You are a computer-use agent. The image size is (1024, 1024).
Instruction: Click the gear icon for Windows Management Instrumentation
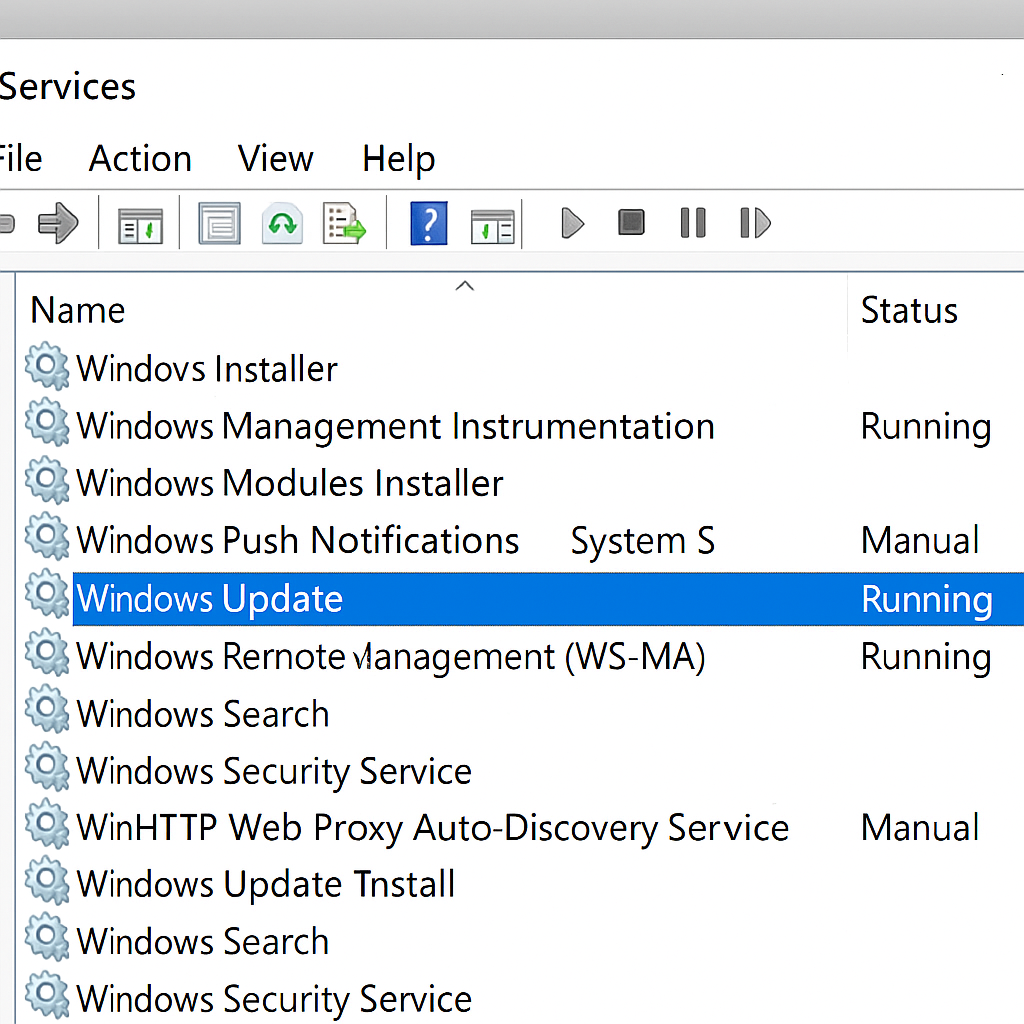(x=47, y=423)
